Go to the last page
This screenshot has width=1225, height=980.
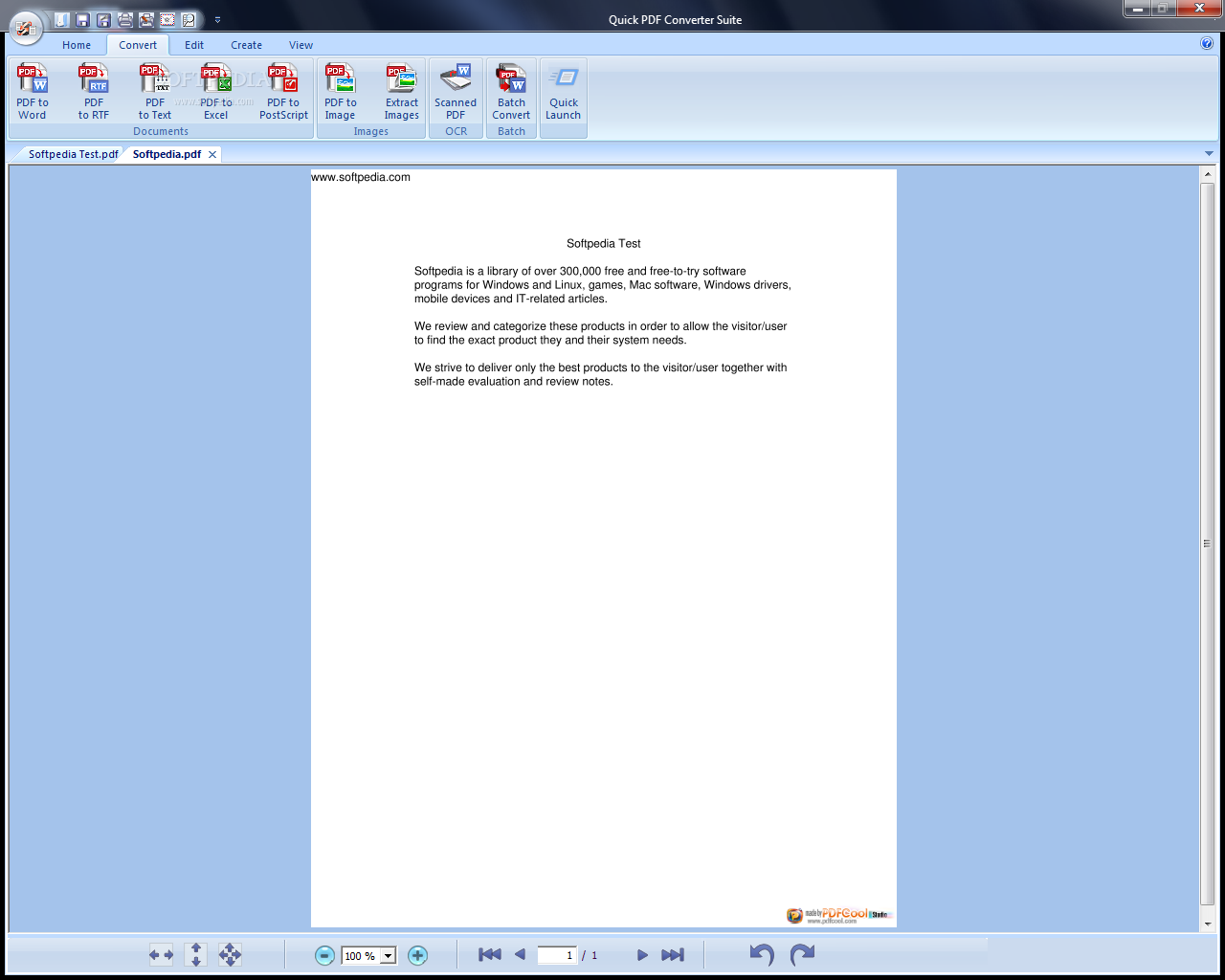[x=673, y=954]
